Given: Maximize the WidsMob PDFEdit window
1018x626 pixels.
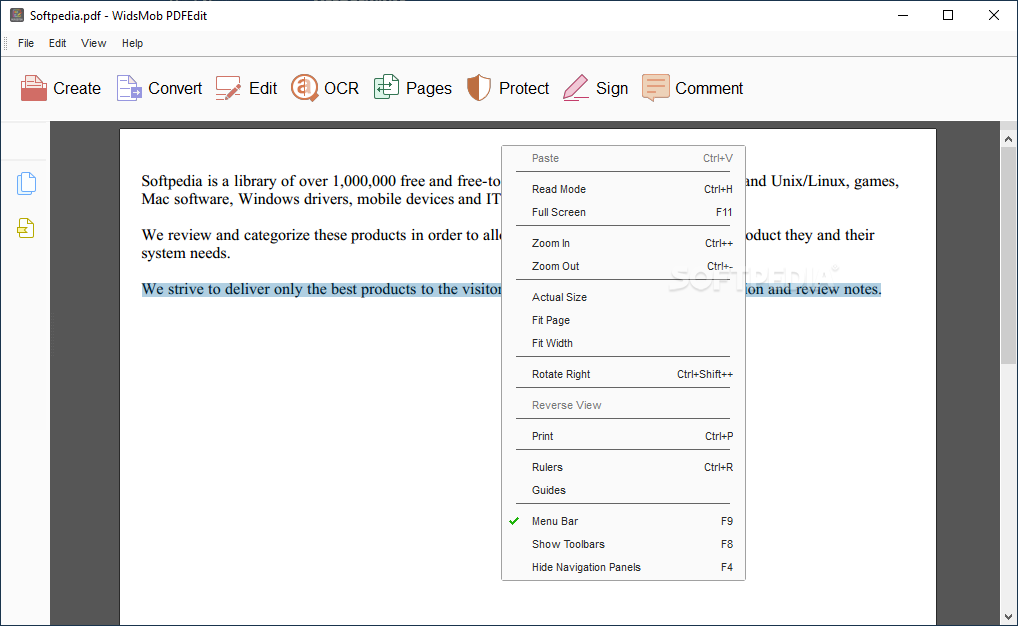Looking at the screenshot, I should [948, 16].
